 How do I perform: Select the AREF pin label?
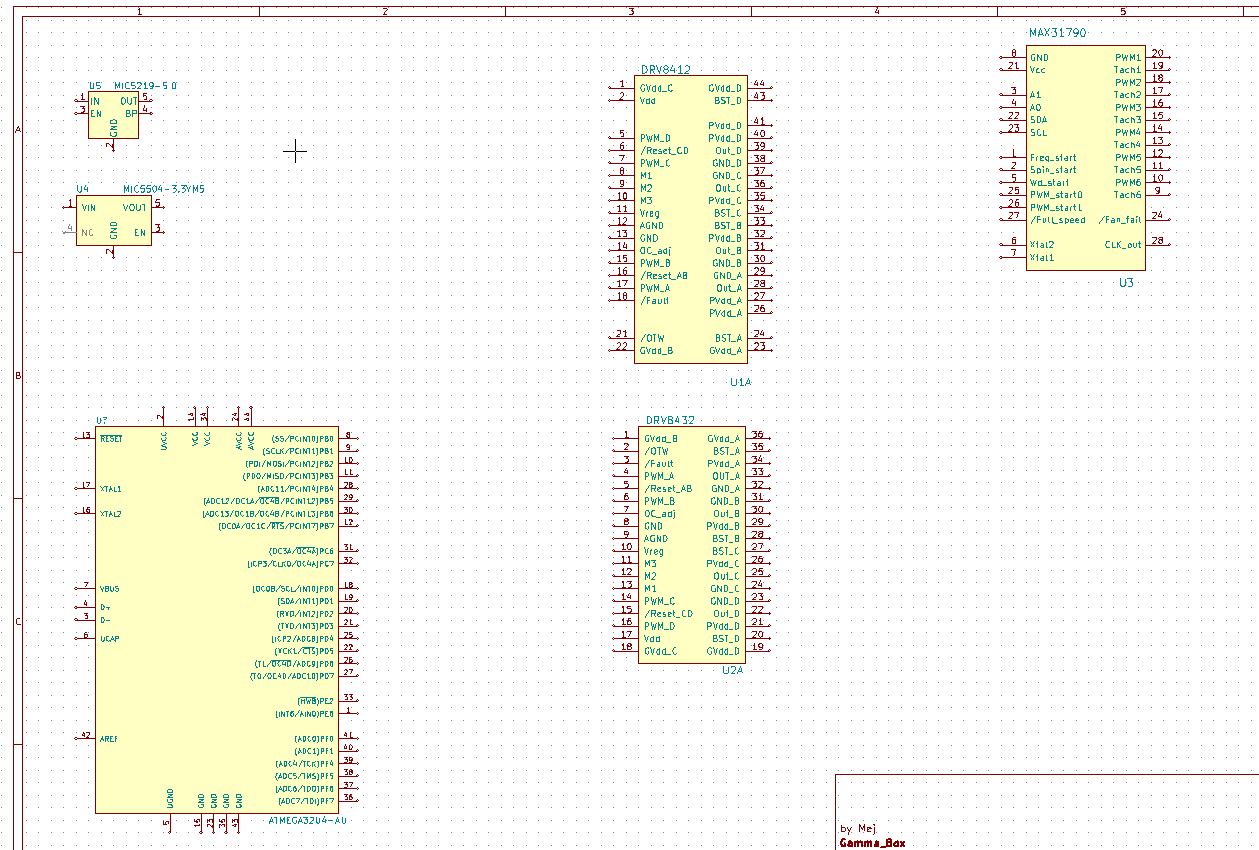tap(109, 738)
